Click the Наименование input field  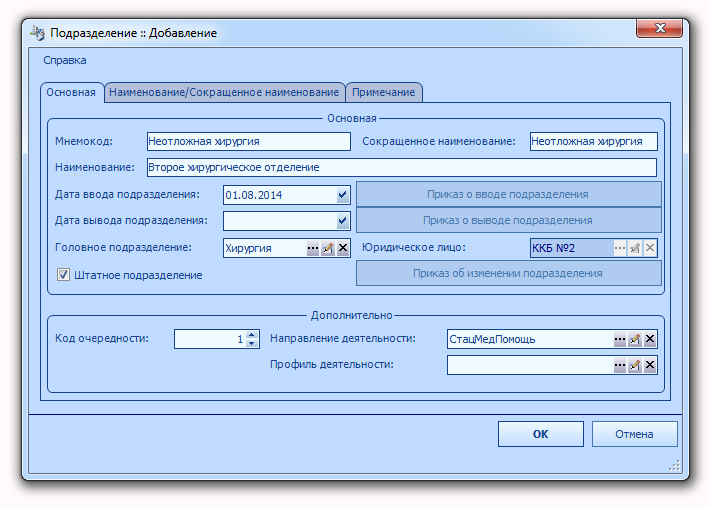point(402,167)
